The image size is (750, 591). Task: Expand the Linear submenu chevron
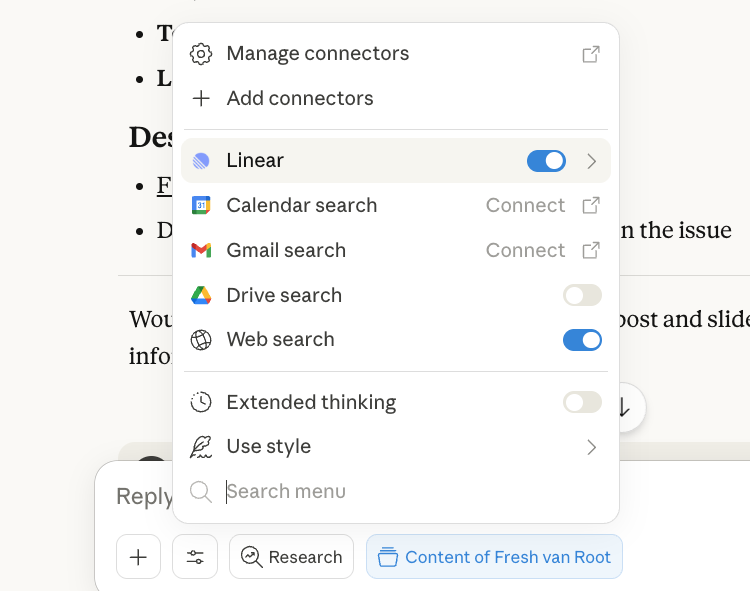click(591, 161)
